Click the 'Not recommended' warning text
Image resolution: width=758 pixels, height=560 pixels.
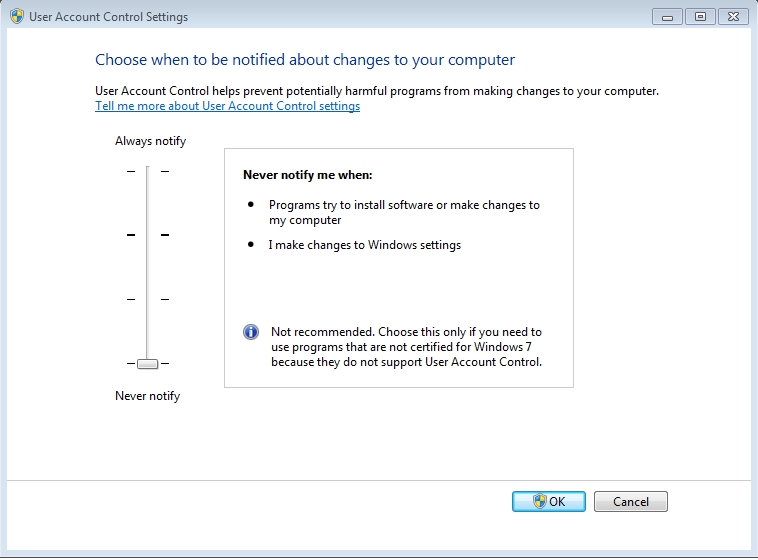tap(406, 347)
